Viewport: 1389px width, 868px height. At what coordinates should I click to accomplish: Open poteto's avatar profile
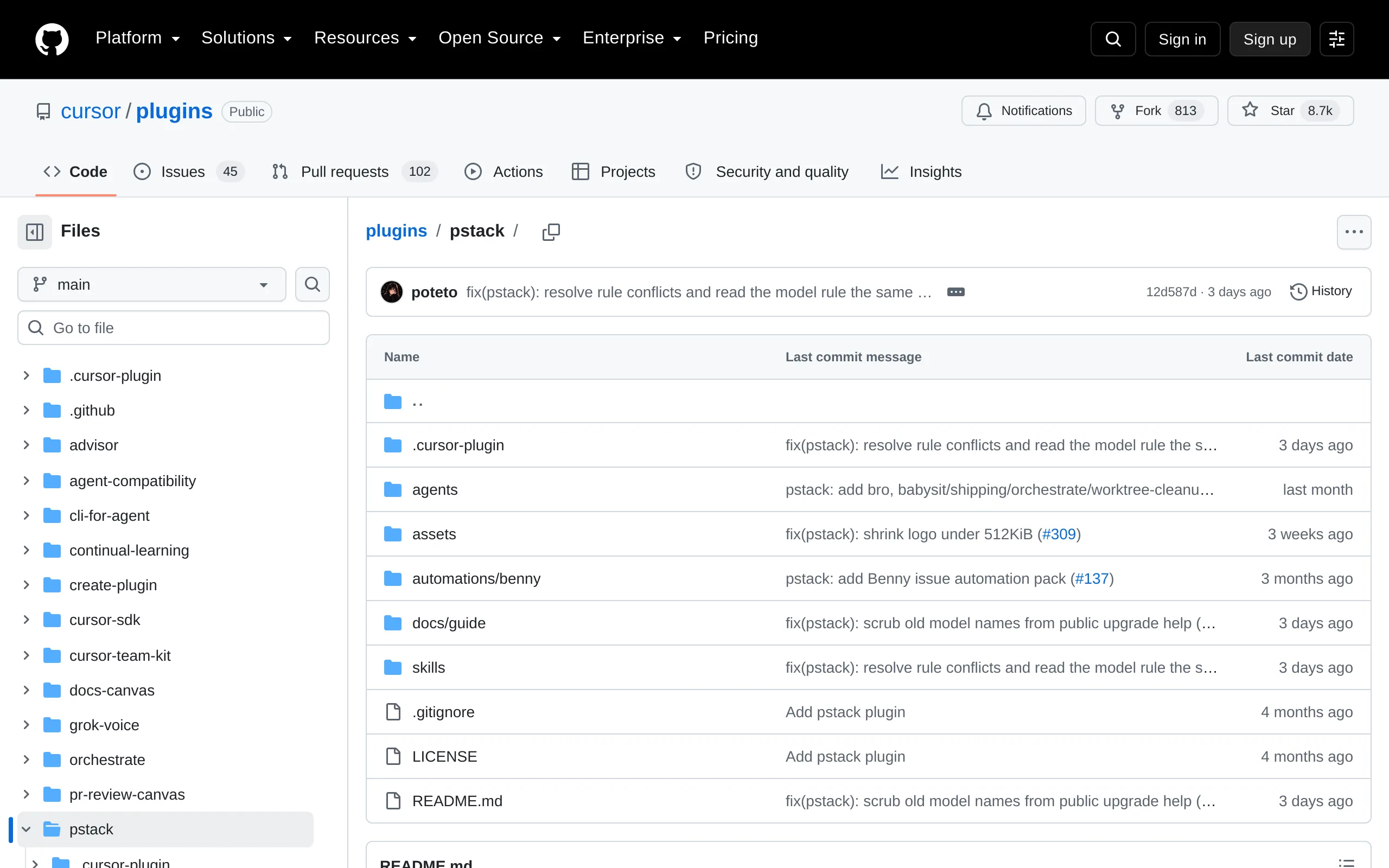click(391, 292)
